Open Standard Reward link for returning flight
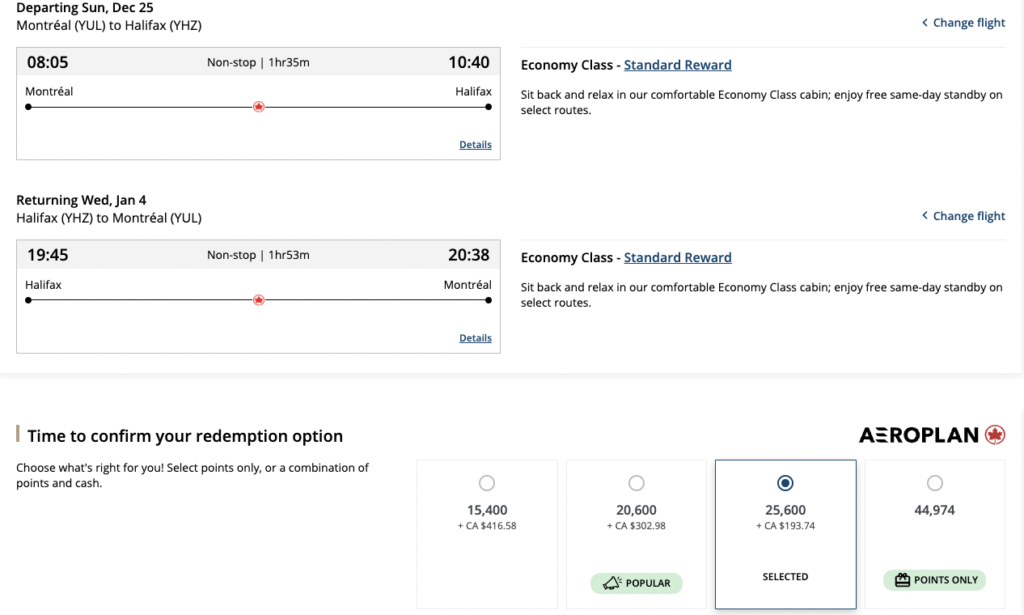1024x615 pixels. 677,258
